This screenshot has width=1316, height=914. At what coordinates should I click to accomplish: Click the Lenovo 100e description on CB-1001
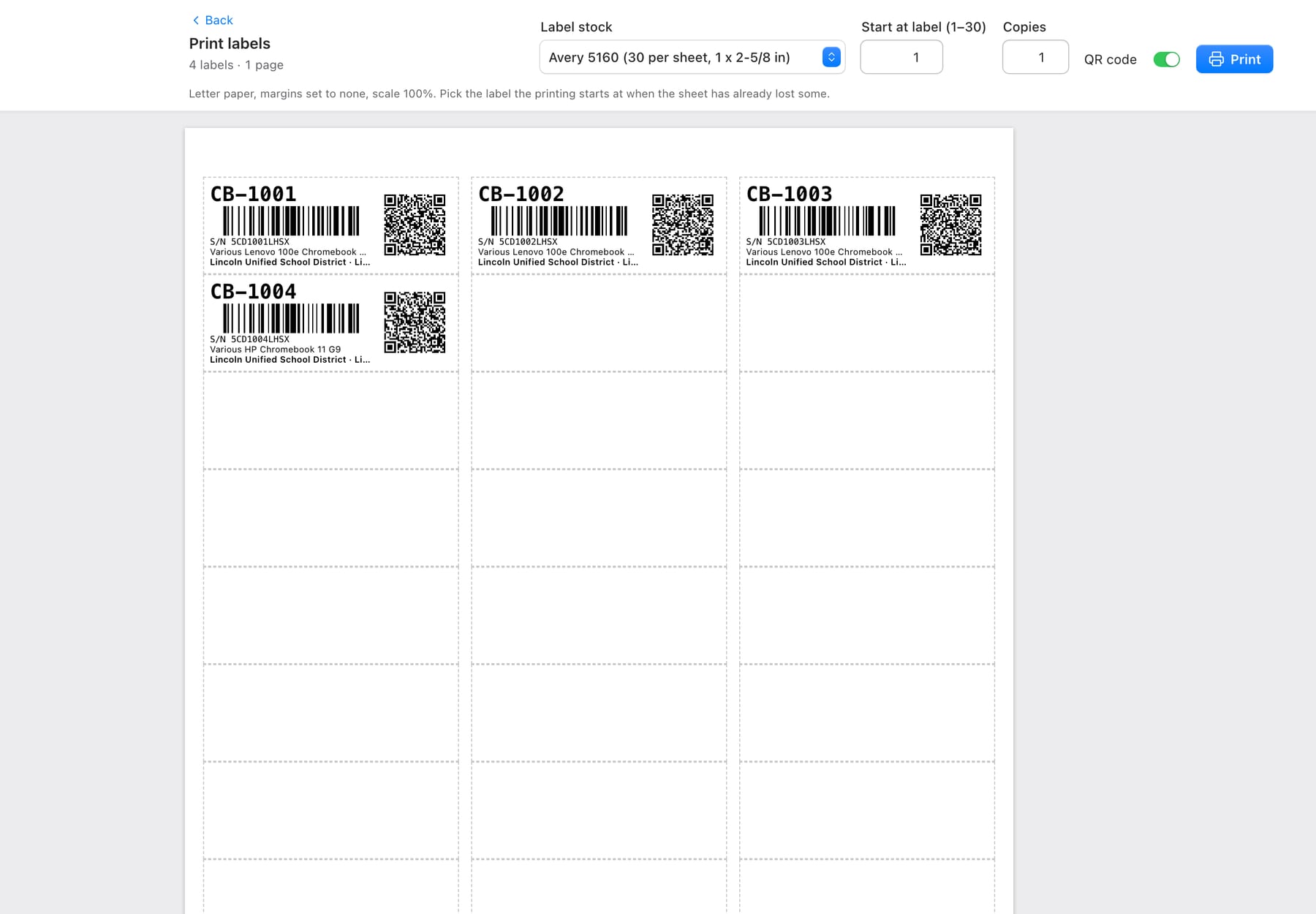(x=288, y=252)
